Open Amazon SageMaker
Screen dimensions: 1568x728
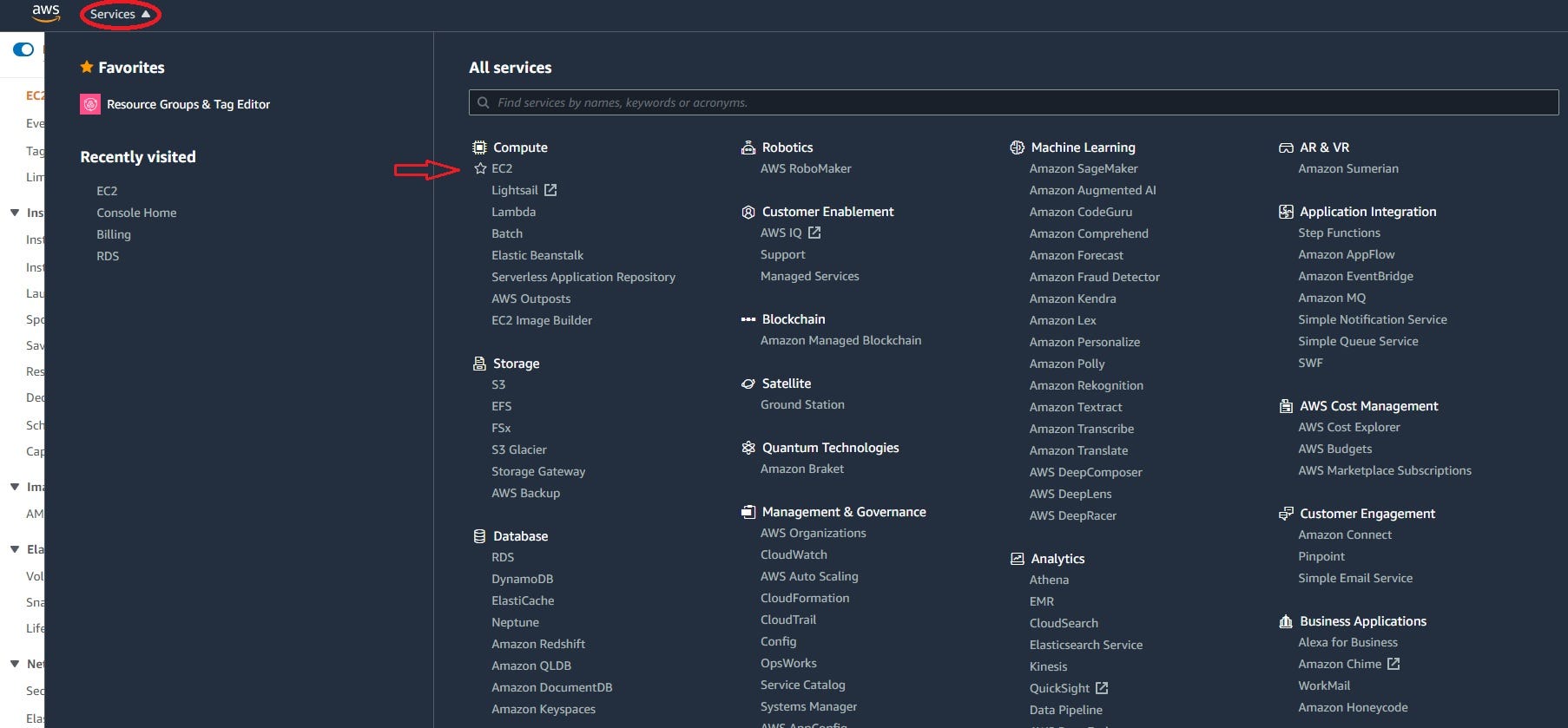pyautogui.click(x=1084, y=168)
